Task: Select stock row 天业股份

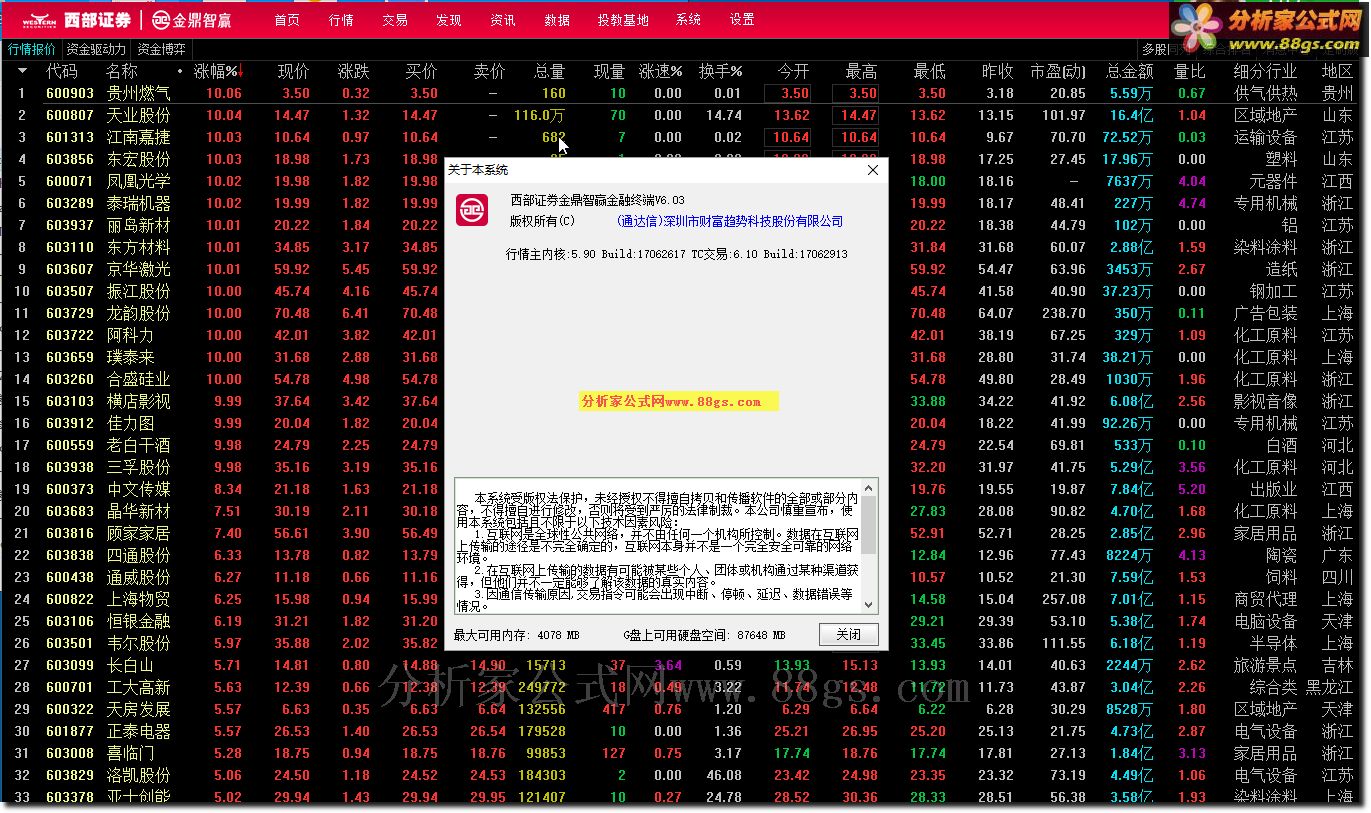Action: [x=685, y=115]
